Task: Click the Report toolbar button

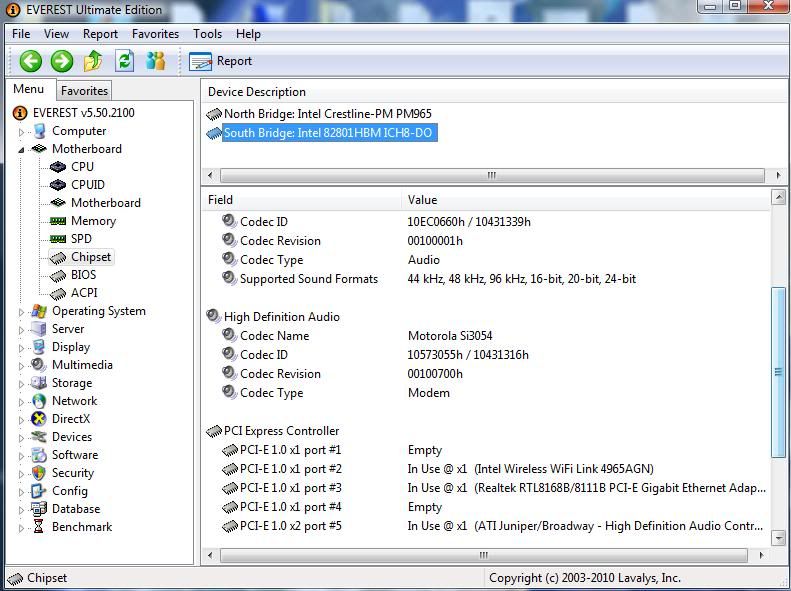Action: (x=220, y=61)
